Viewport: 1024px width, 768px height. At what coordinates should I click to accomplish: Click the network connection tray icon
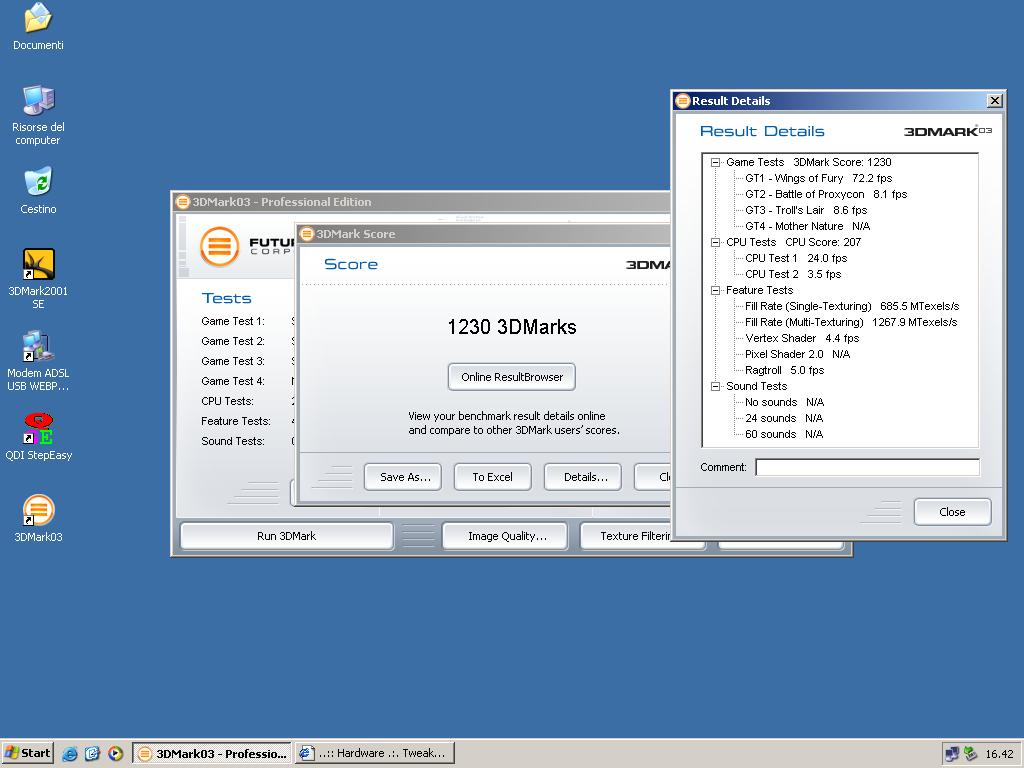[x=952, y=754]
